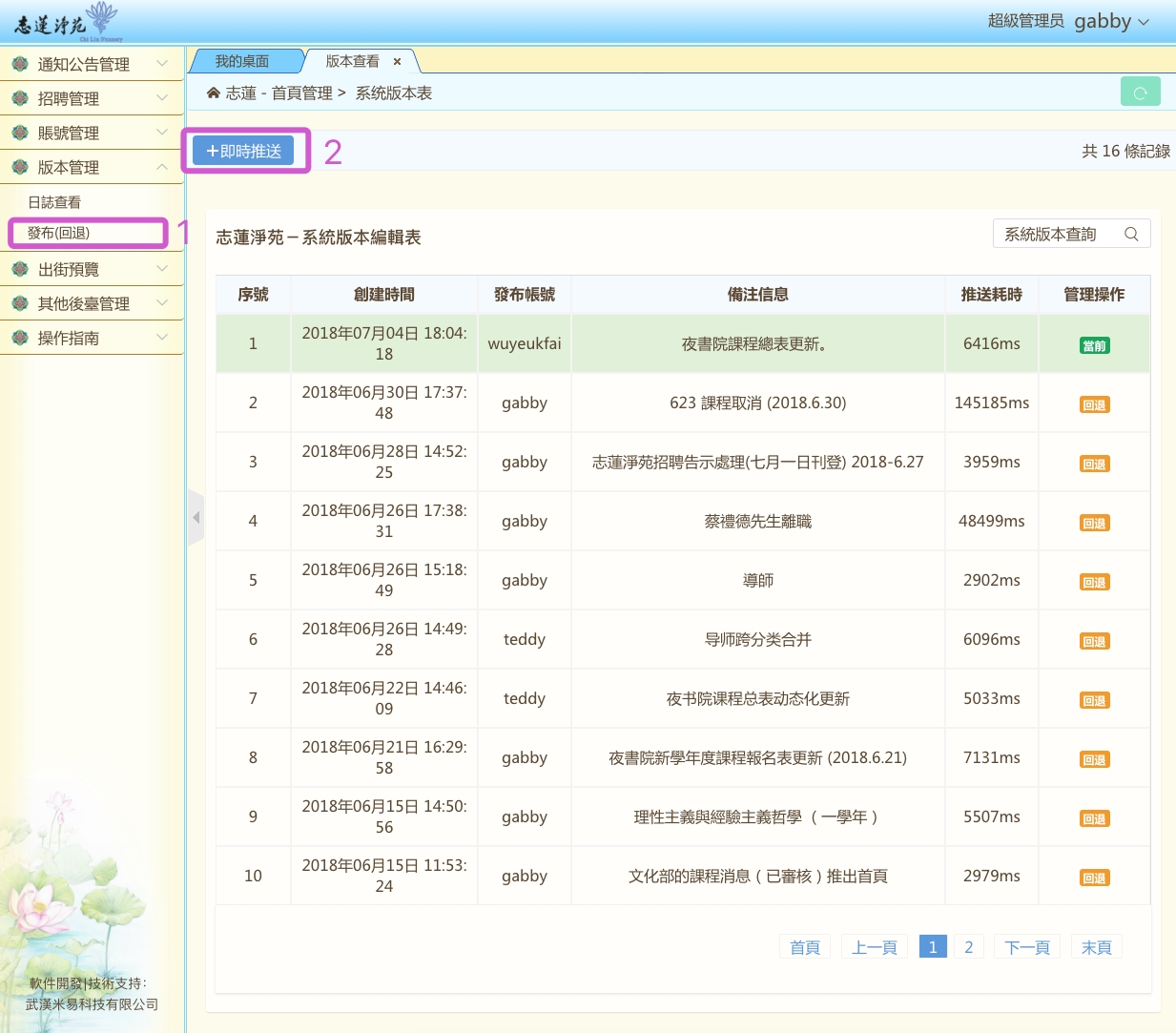This screenshot has width=1176, height=1033.
Task: Click the 即時推送 button
Action: coord(243,151)
